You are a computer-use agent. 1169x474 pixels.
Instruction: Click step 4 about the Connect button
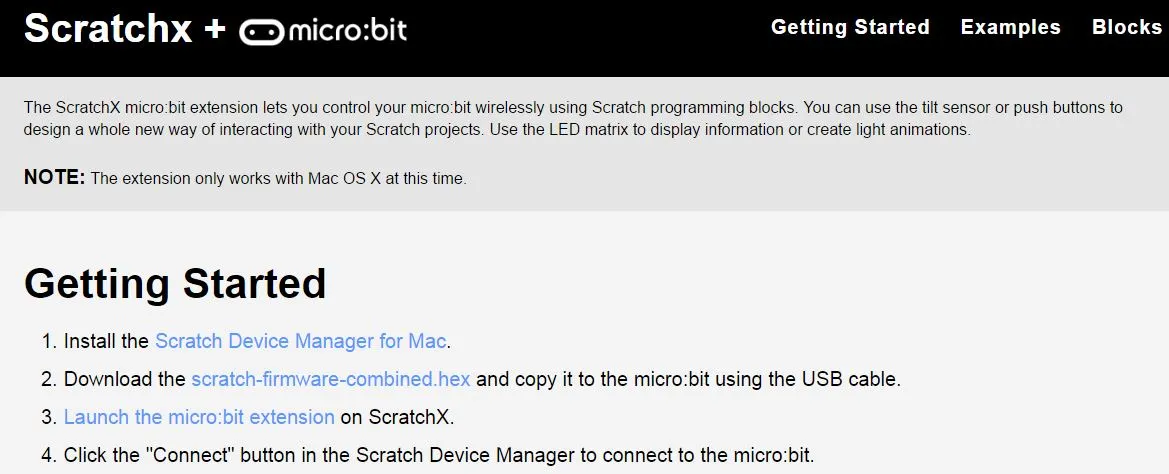439,455
